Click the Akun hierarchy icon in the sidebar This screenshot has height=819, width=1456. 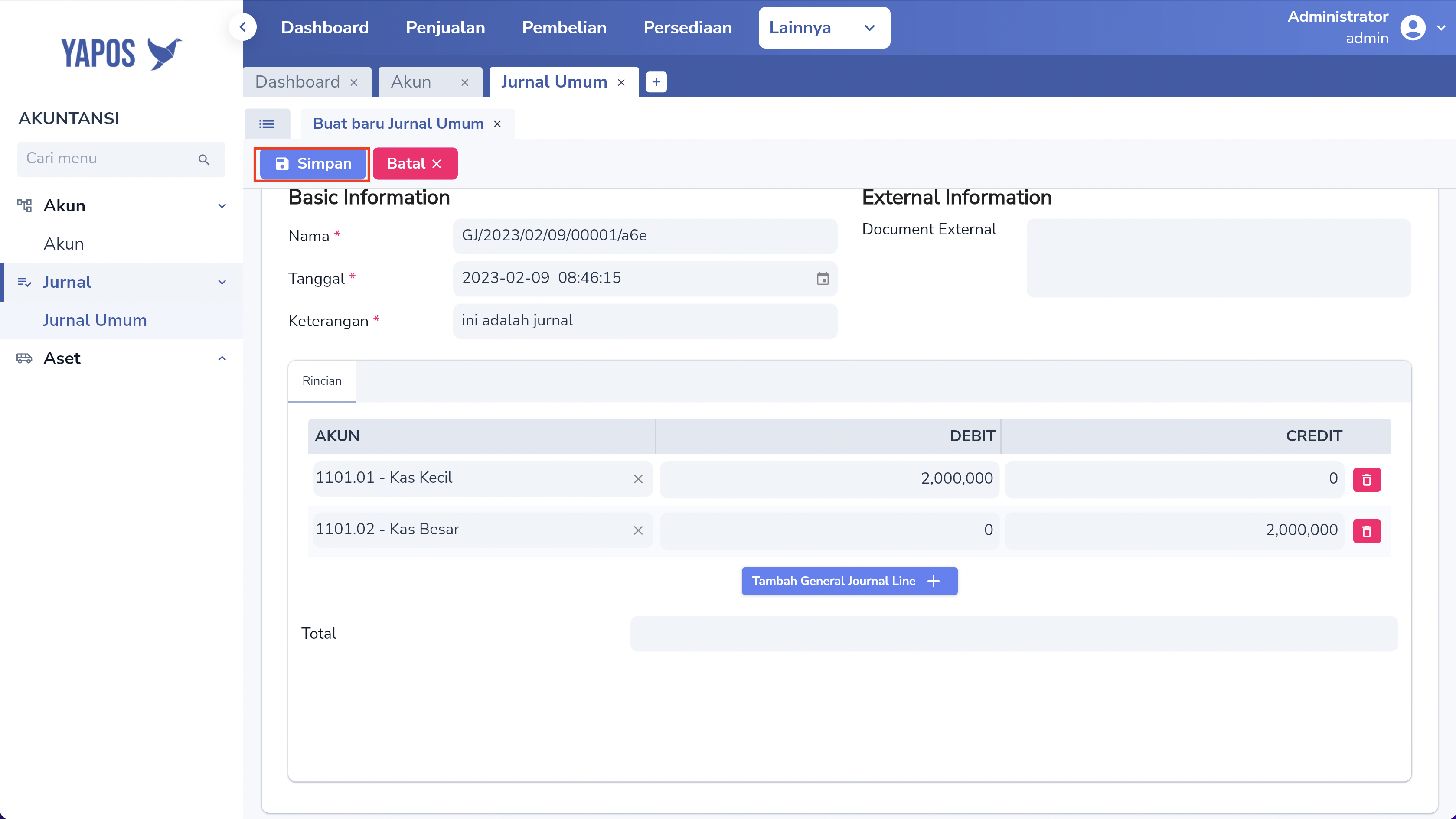pos(24,205)
